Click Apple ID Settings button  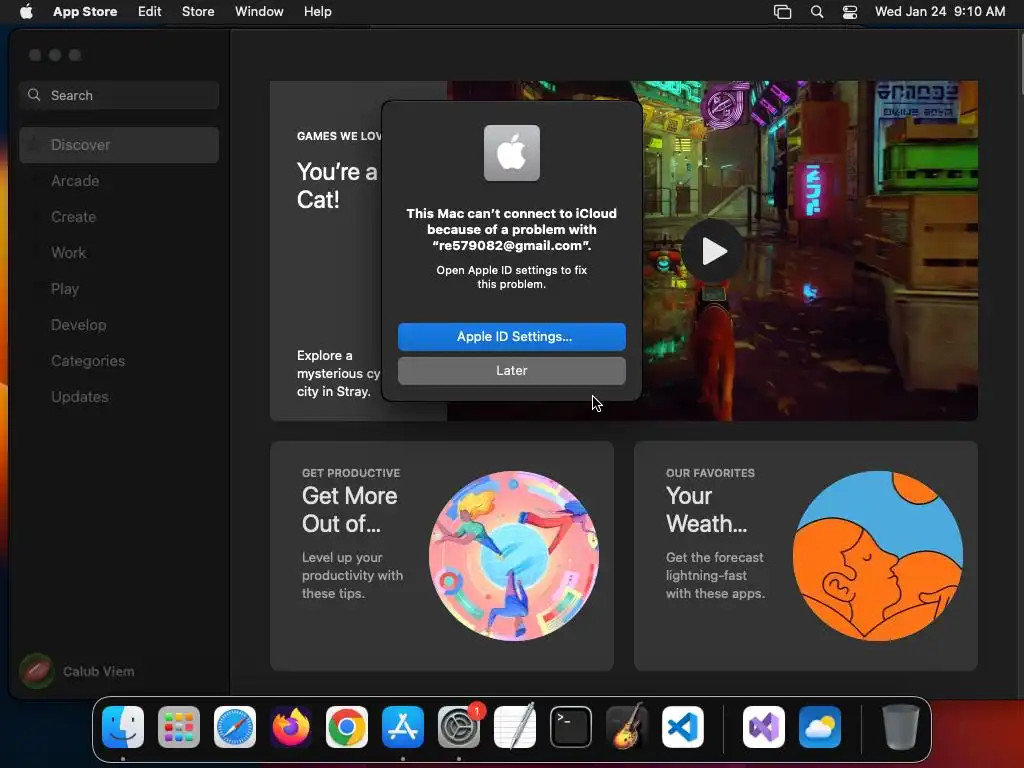click(x=511, y=336)
